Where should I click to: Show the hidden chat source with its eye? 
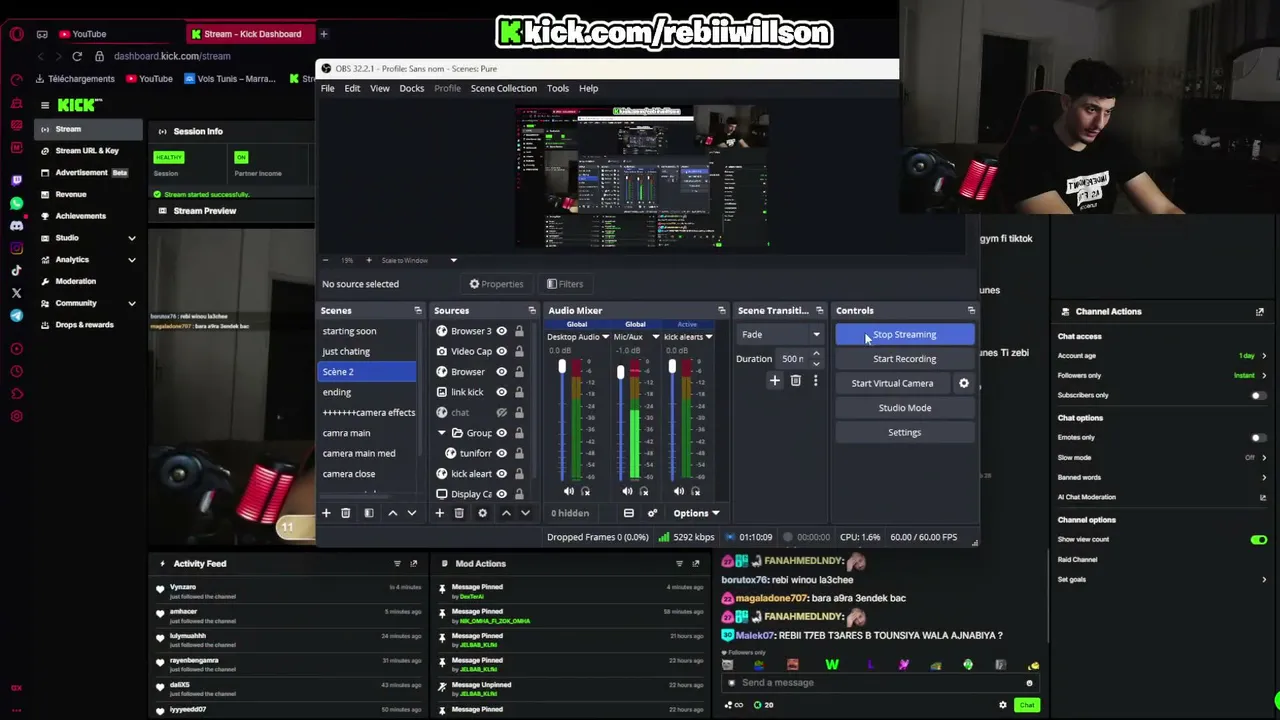502,412
